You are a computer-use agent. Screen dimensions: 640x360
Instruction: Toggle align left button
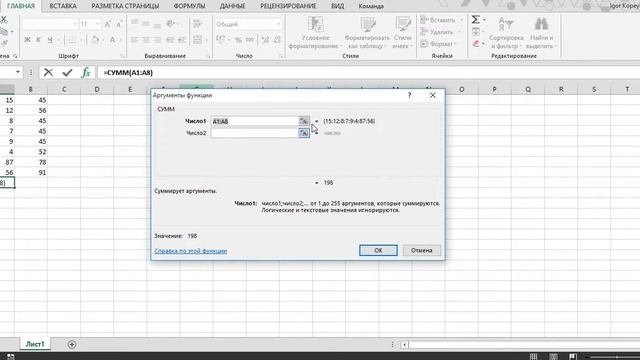(x=134, y=40)
